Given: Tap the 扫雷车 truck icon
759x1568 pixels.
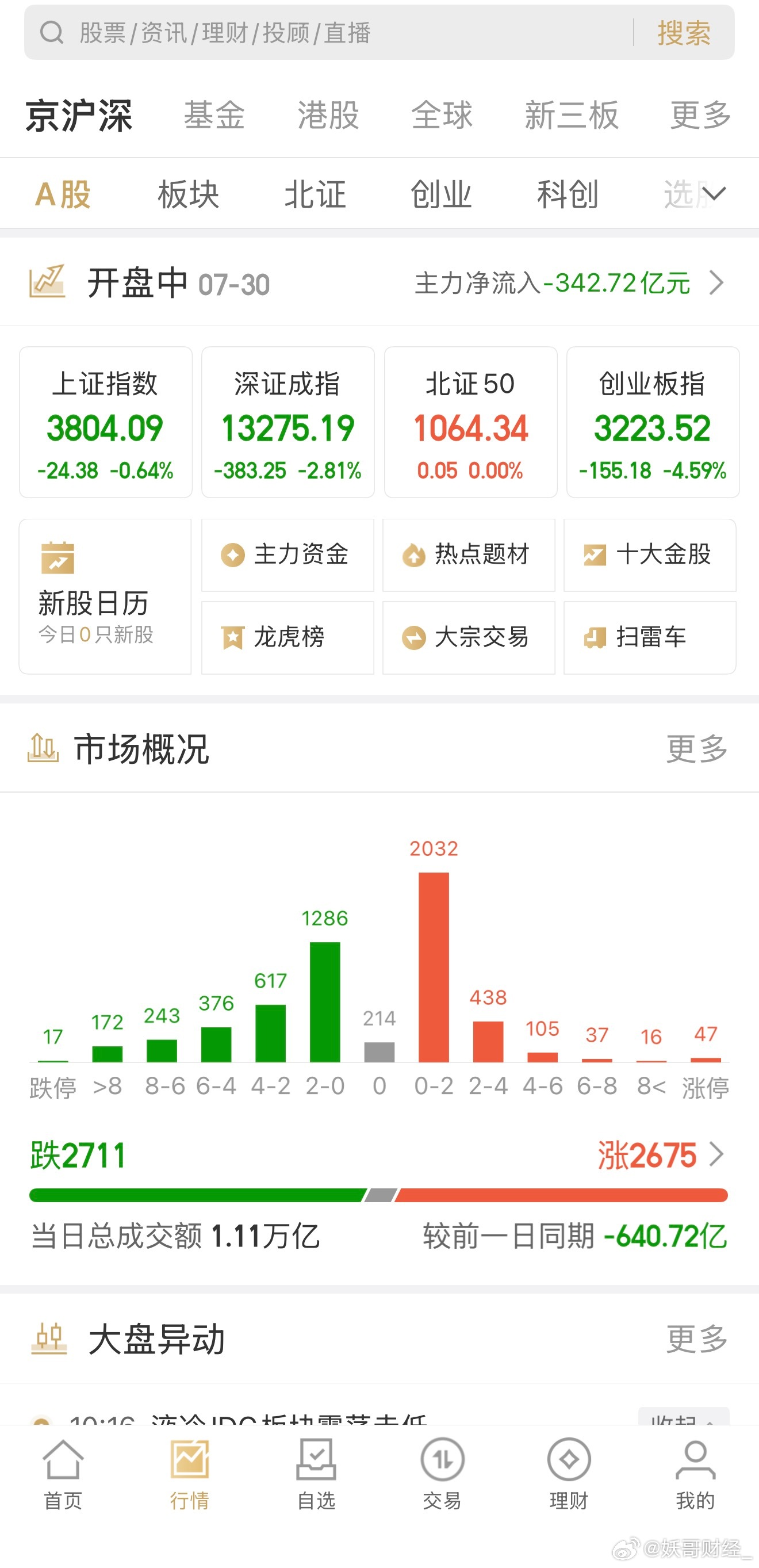Looking at the screenshot, I should (595, 638).
